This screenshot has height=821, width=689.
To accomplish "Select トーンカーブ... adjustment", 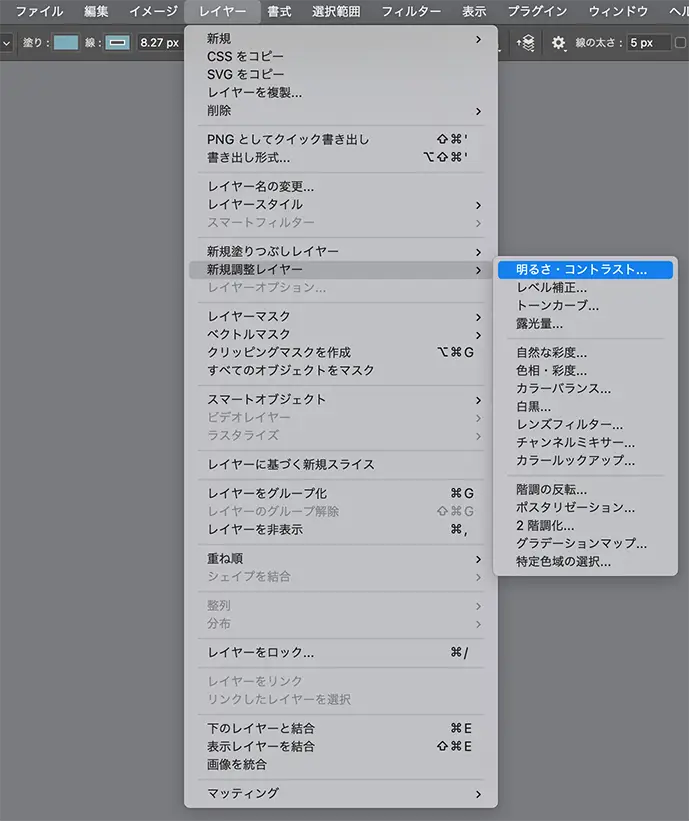I will tap(585, 305).
